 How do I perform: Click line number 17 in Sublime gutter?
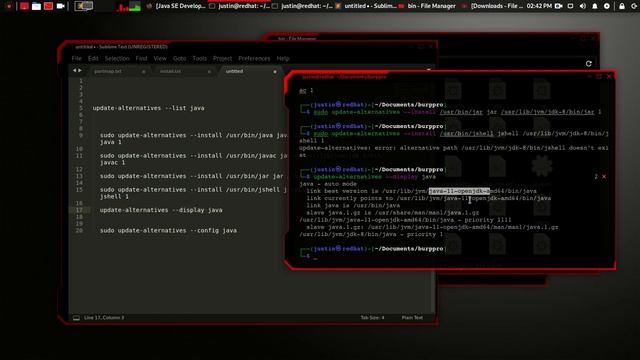[x=79, y=210]
